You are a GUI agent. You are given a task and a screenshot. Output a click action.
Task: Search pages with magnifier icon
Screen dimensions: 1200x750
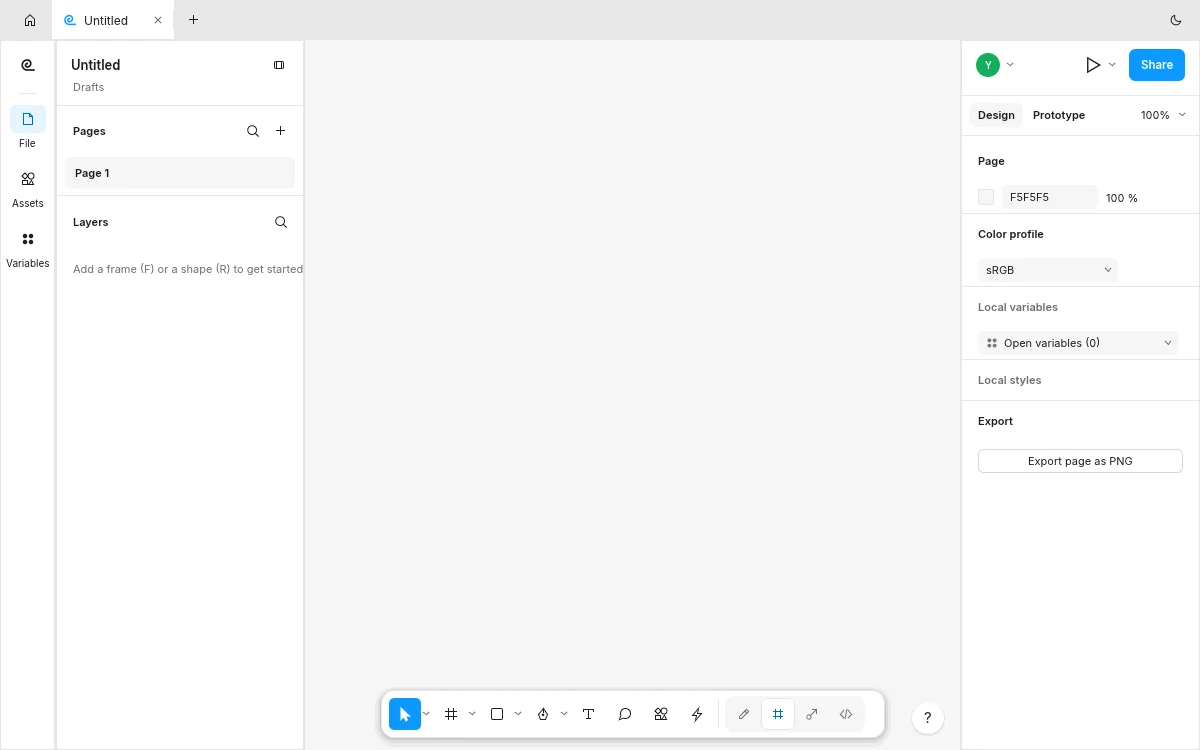pos(253,131)
